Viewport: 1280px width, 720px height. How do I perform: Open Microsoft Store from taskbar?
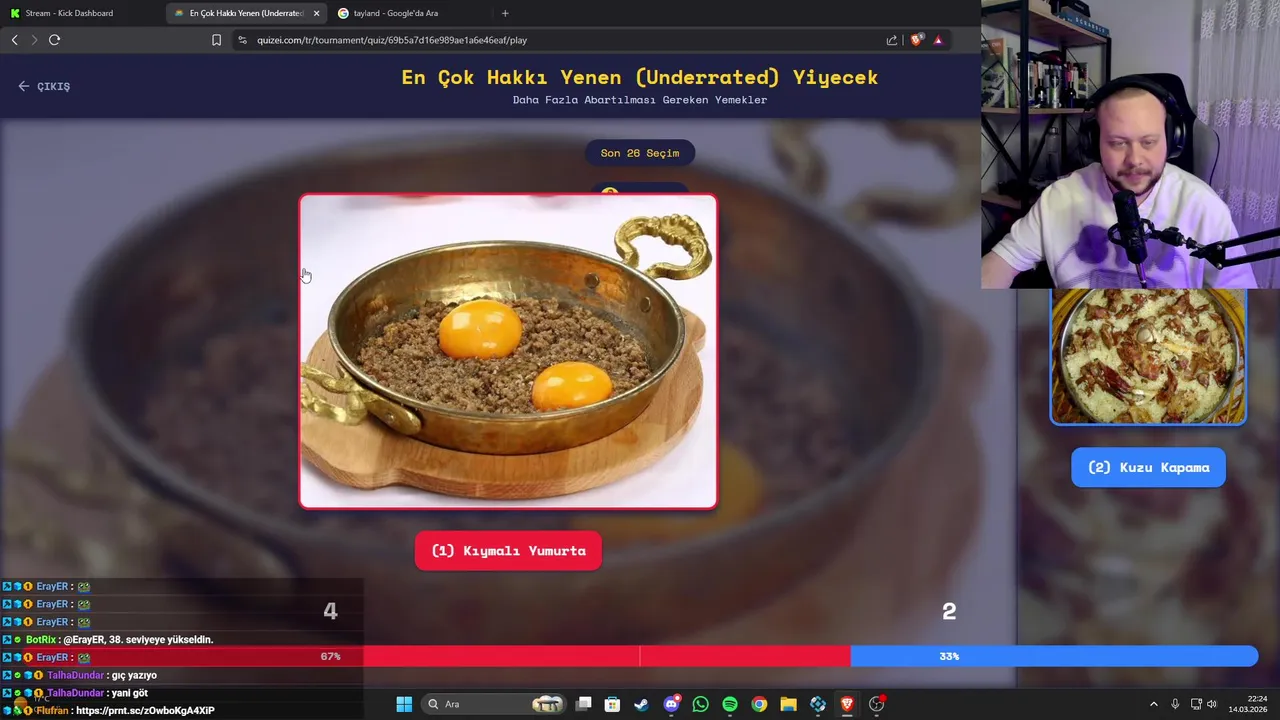[612, 704]
